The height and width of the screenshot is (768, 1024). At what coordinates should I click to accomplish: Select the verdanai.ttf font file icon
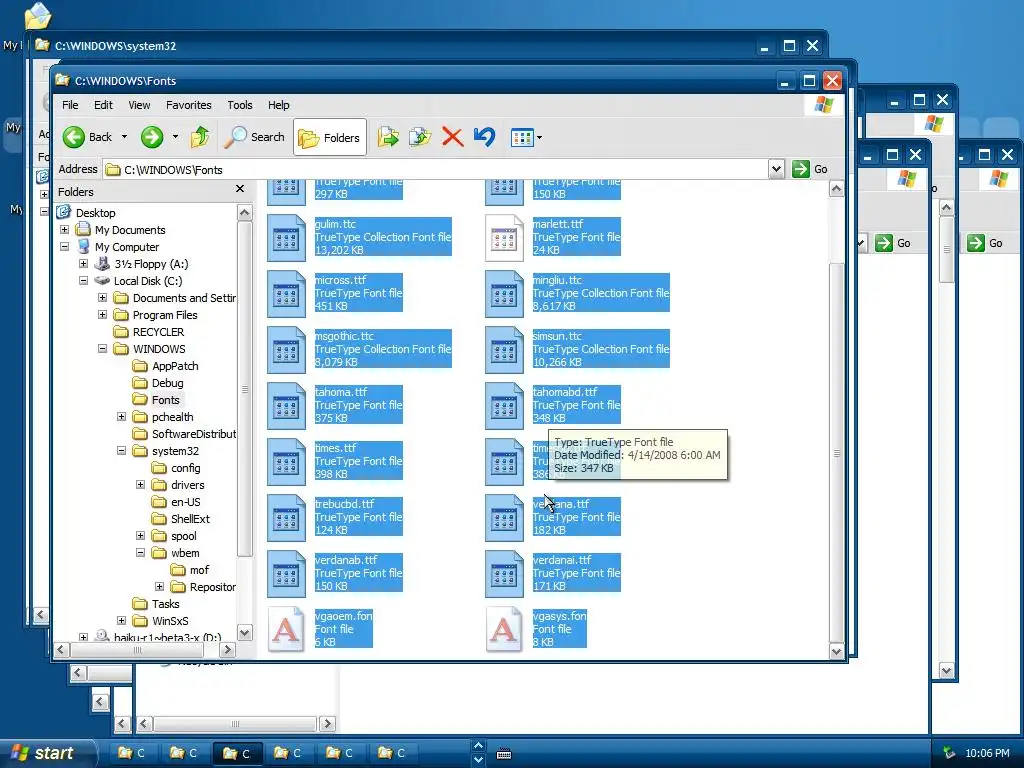[504, 575]
